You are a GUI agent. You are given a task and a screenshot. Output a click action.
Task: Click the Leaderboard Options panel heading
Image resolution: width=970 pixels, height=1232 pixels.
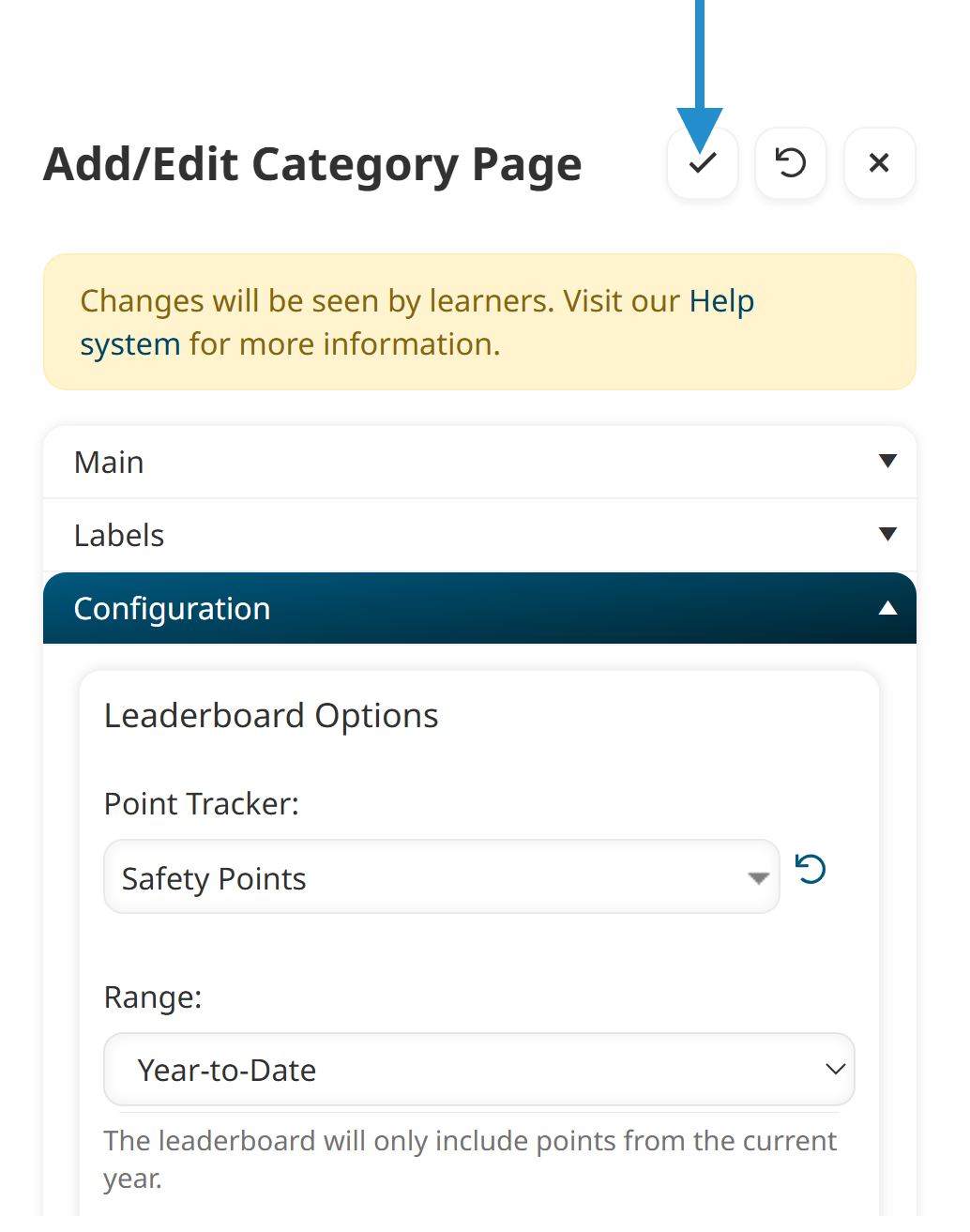[271, 715]
